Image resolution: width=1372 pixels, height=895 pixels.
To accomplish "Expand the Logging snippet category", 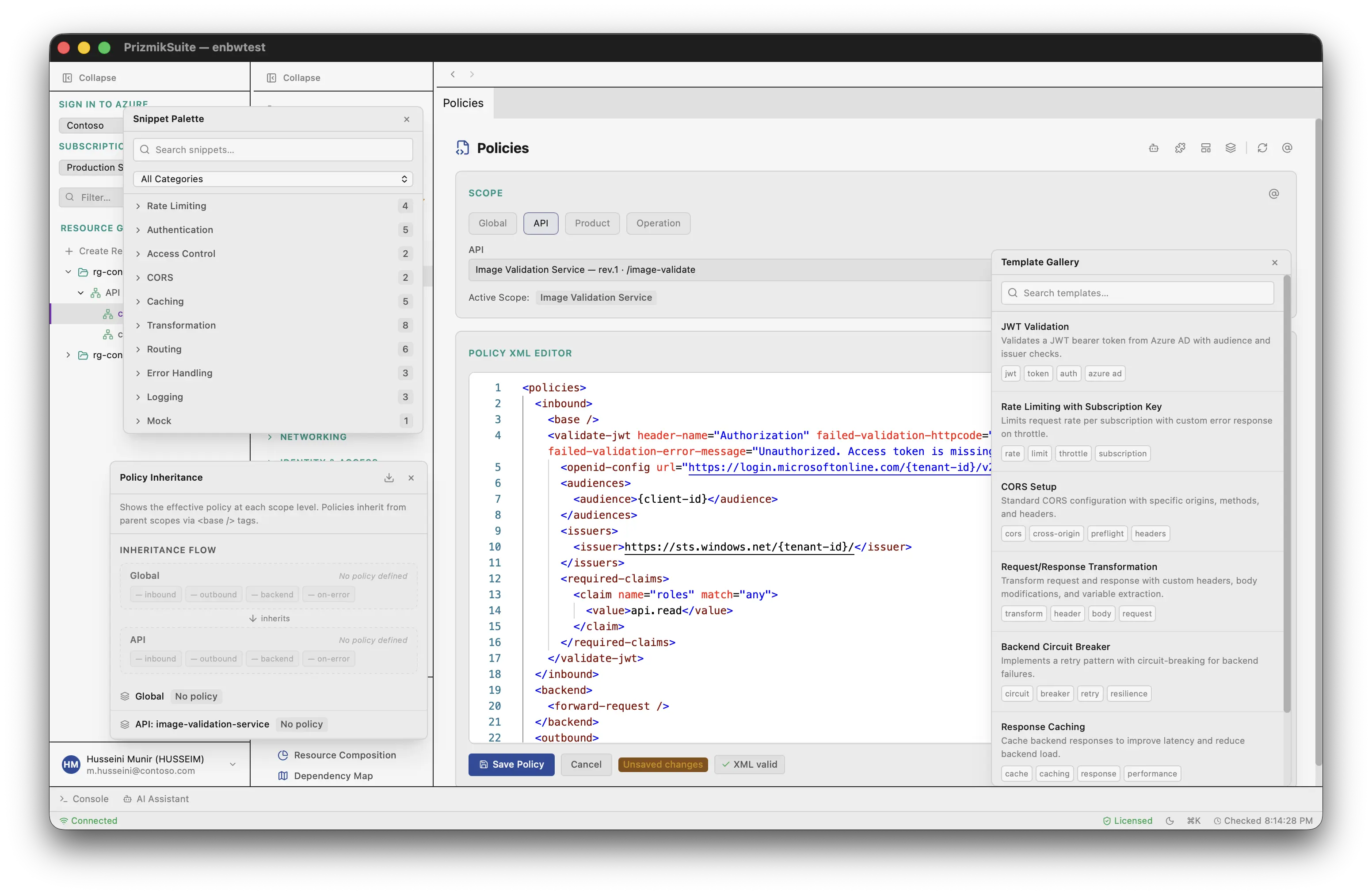I will 273,398.
